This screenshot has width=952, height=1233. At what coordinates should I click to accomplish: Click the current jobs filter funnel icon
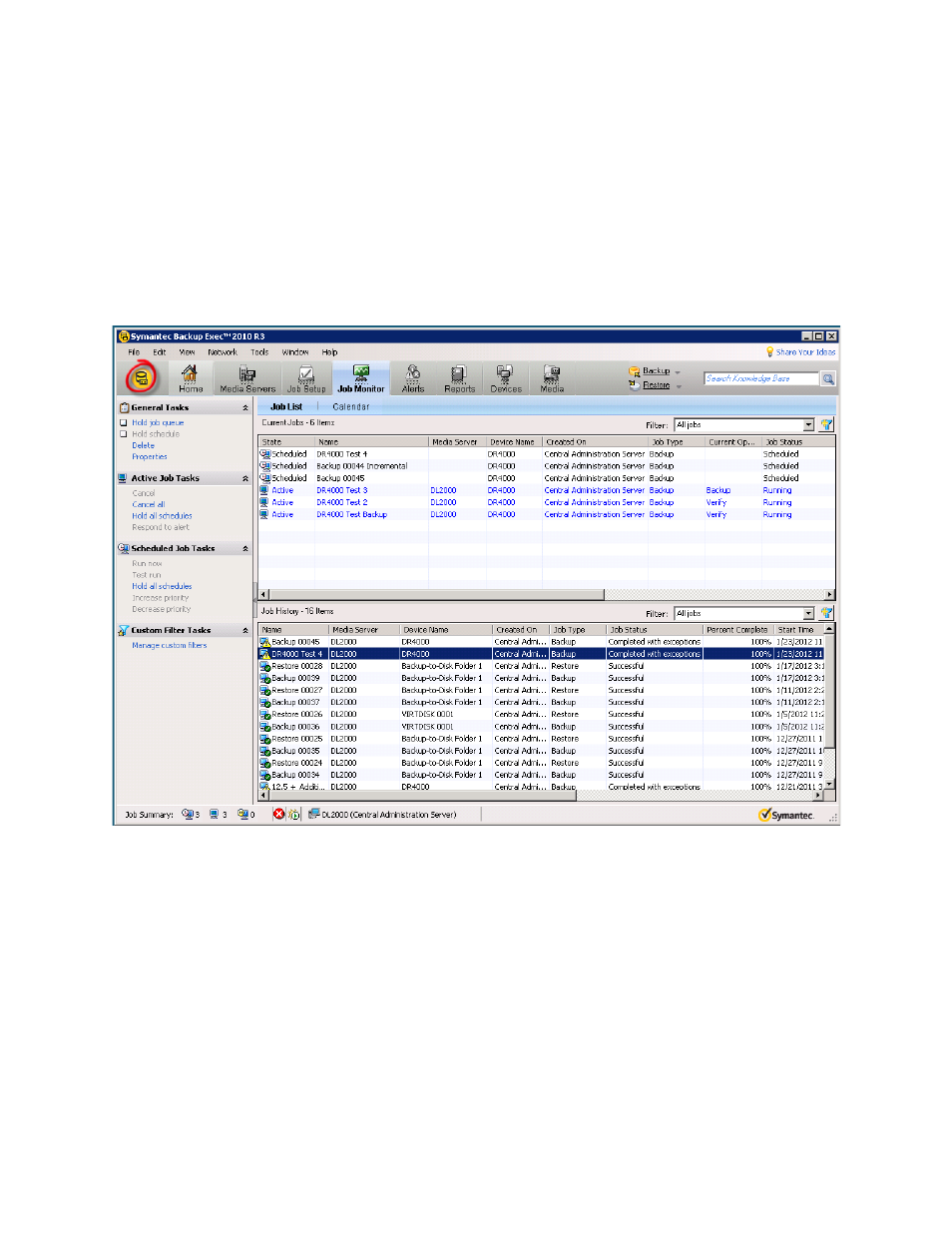pos(826,424)
